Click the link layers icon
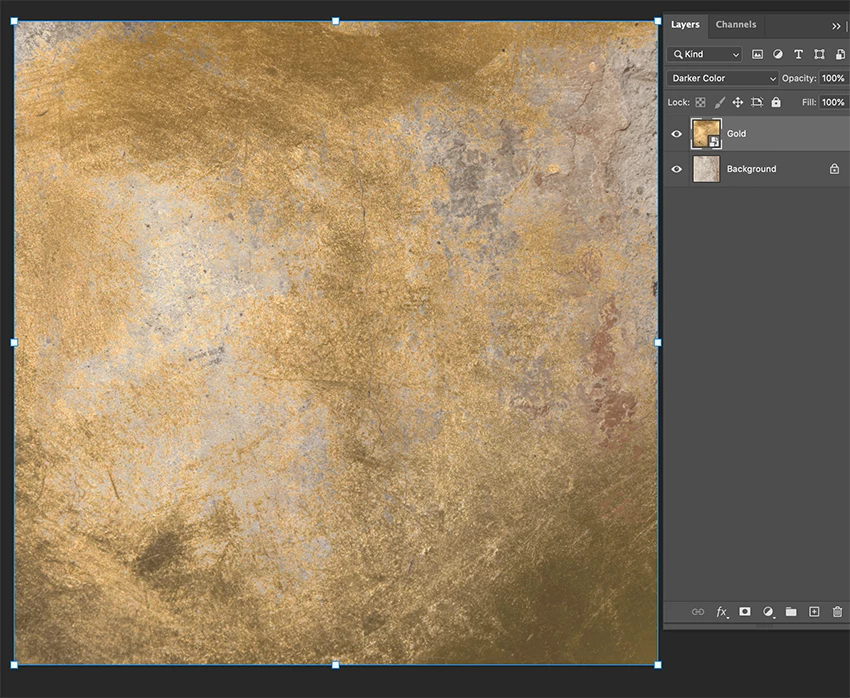This screenshot has height=698, width=850. 698,612
